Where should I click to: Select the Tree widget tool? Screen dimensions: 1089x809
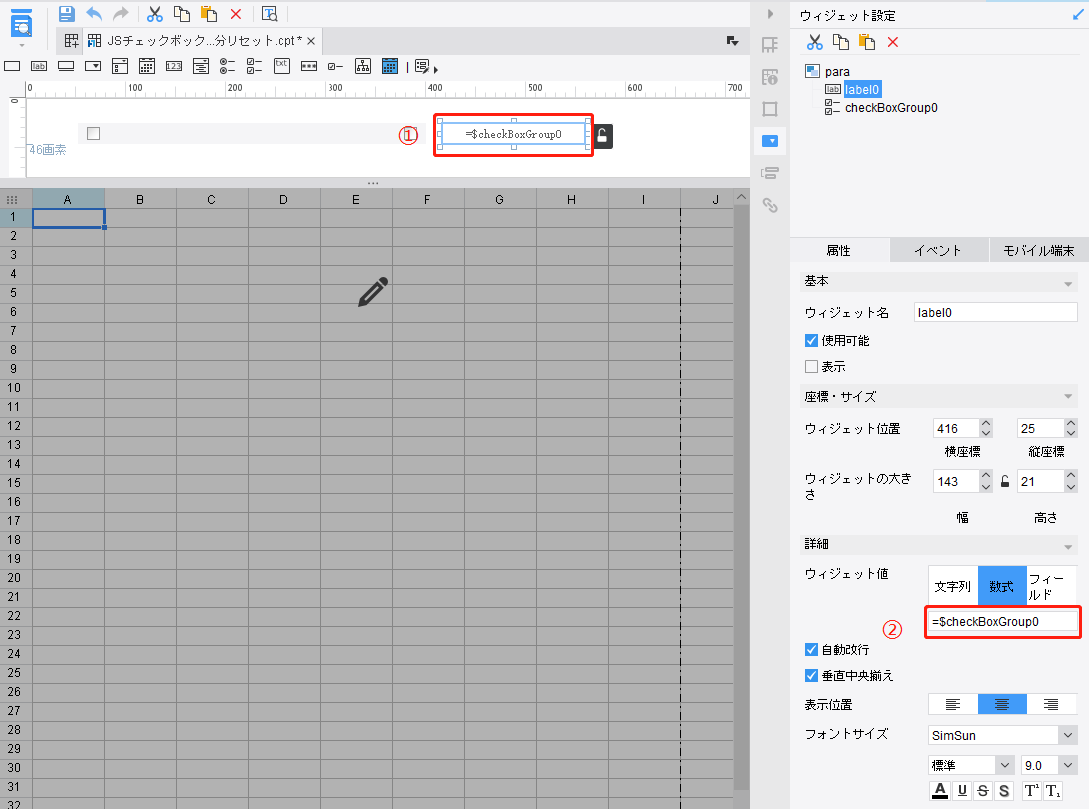coord(363,66)
